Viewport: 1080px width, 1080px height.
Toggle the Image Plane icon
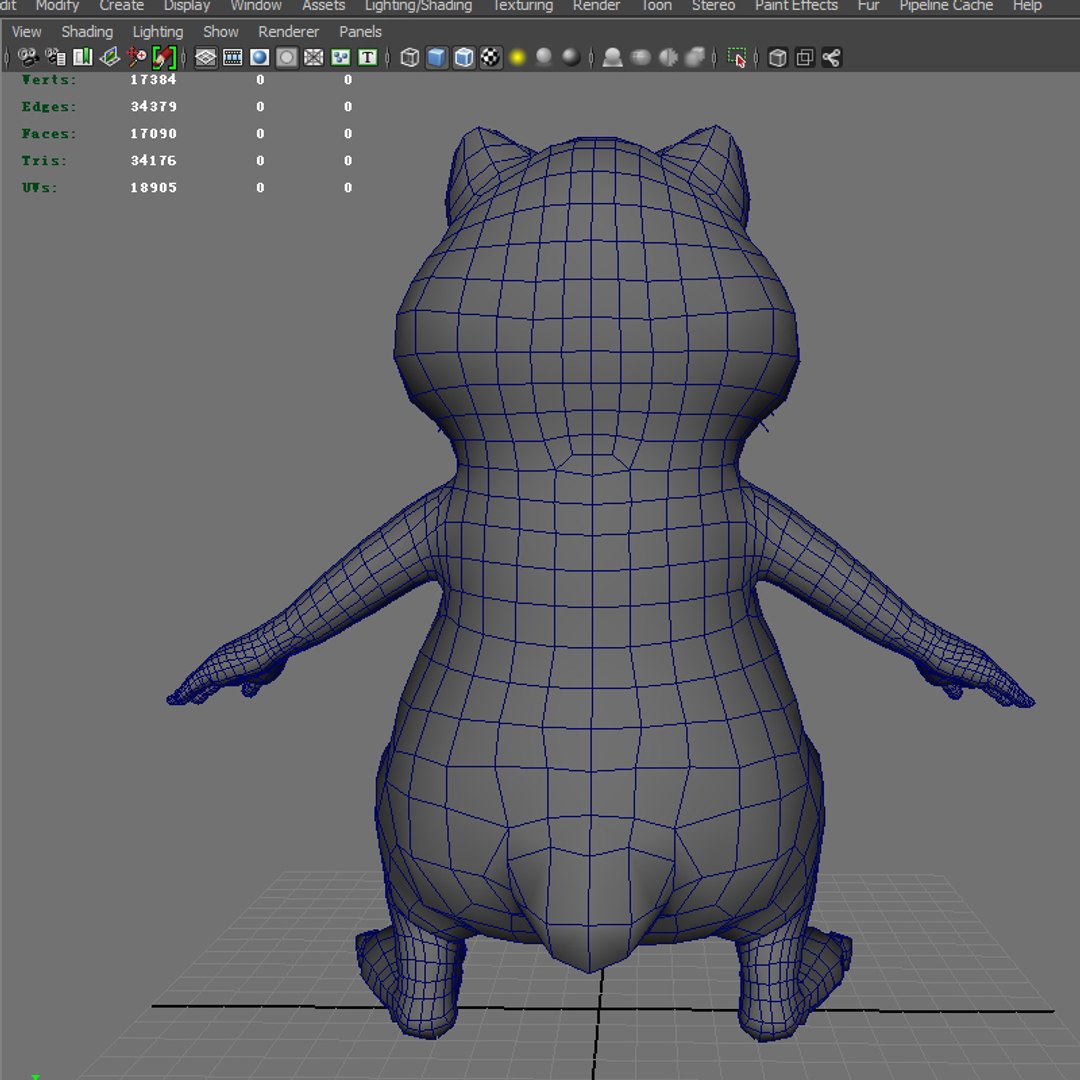[110, 57]
